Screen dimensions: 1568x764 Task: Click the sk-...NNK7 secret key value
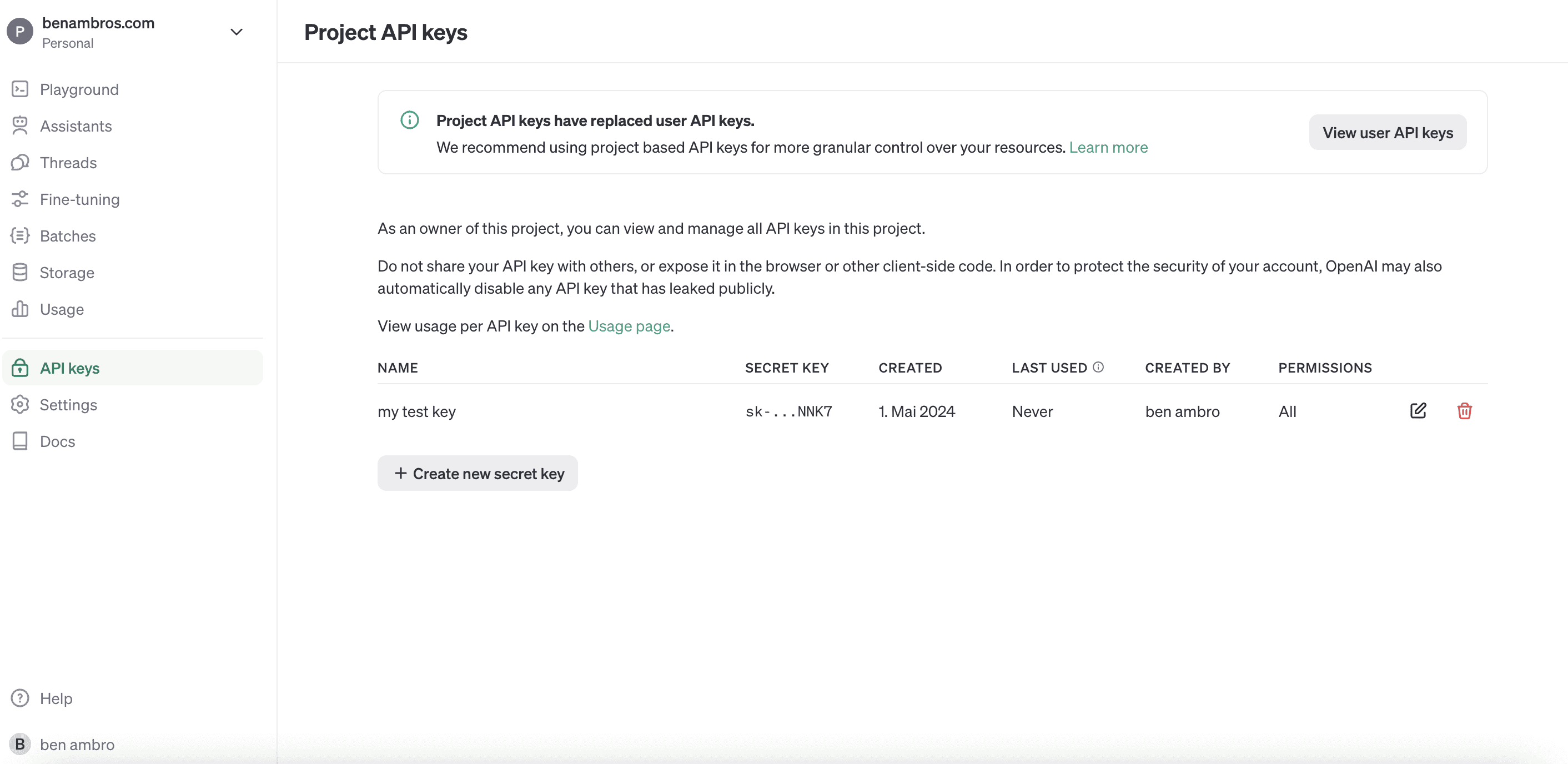pos(789,411)
